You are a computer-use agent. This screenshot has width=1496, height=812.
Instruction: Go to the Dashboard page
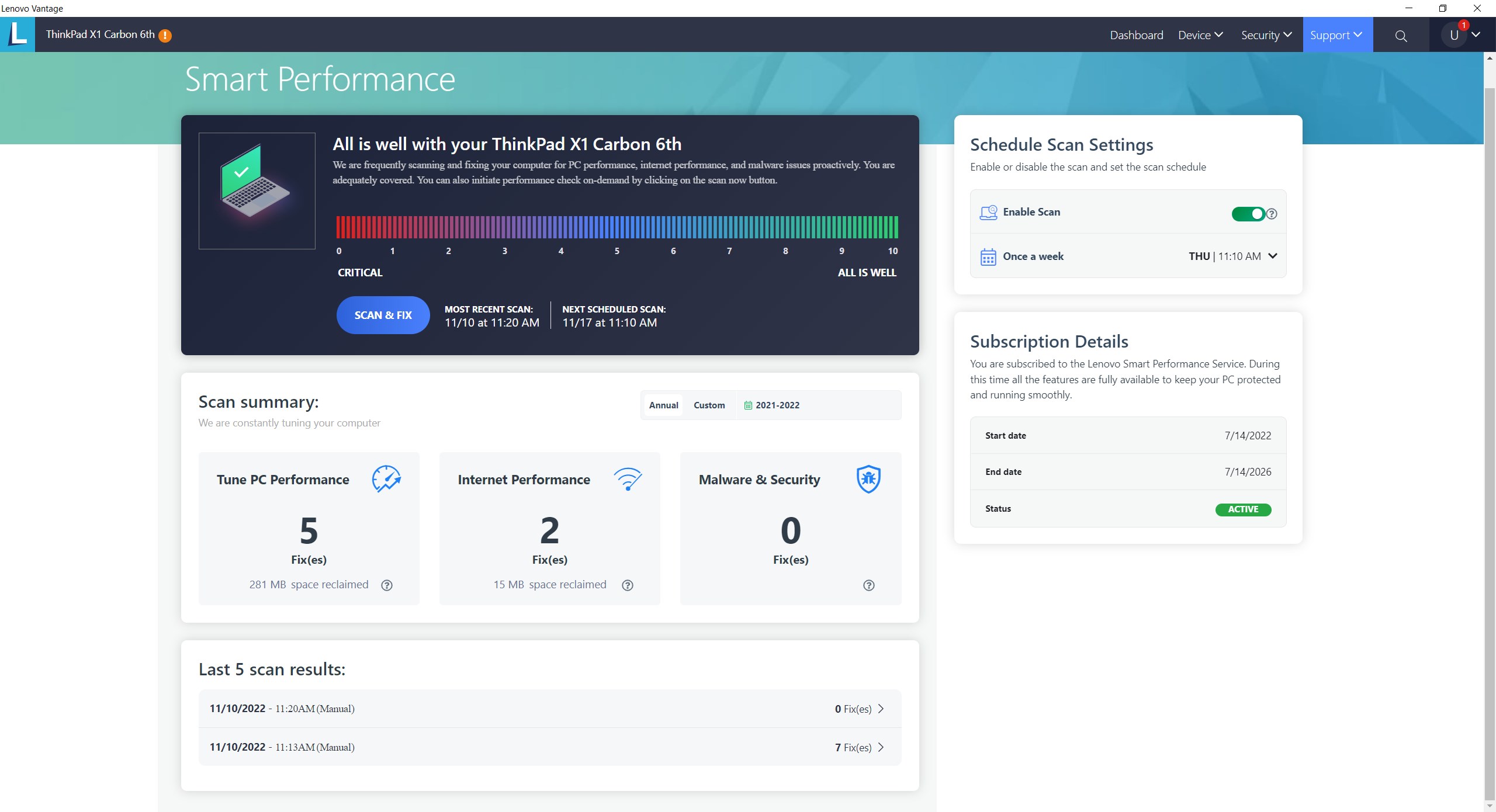(x=1136, y=35)
